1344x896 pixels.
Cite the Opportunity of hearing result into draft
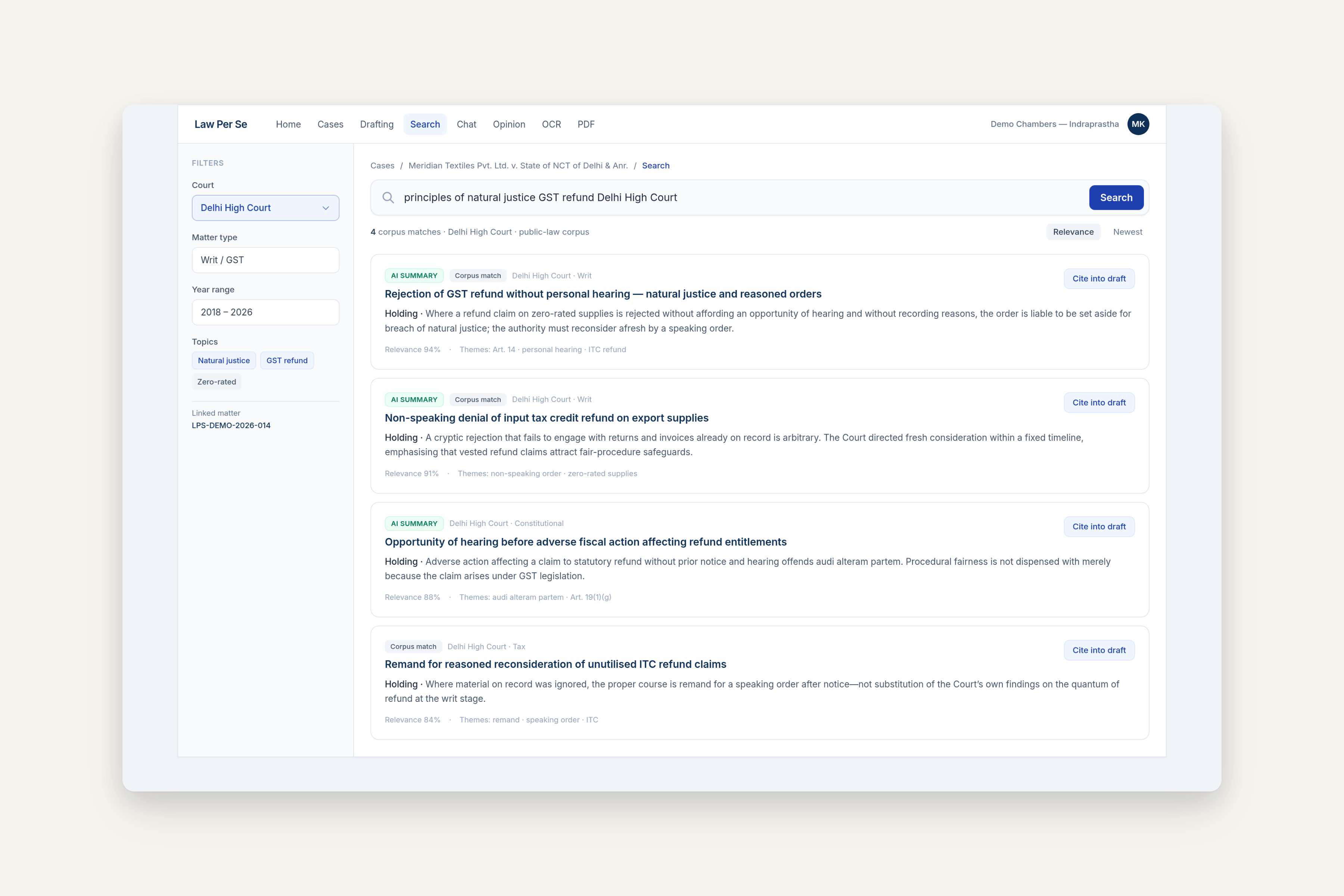click(x=1098, y=527)
